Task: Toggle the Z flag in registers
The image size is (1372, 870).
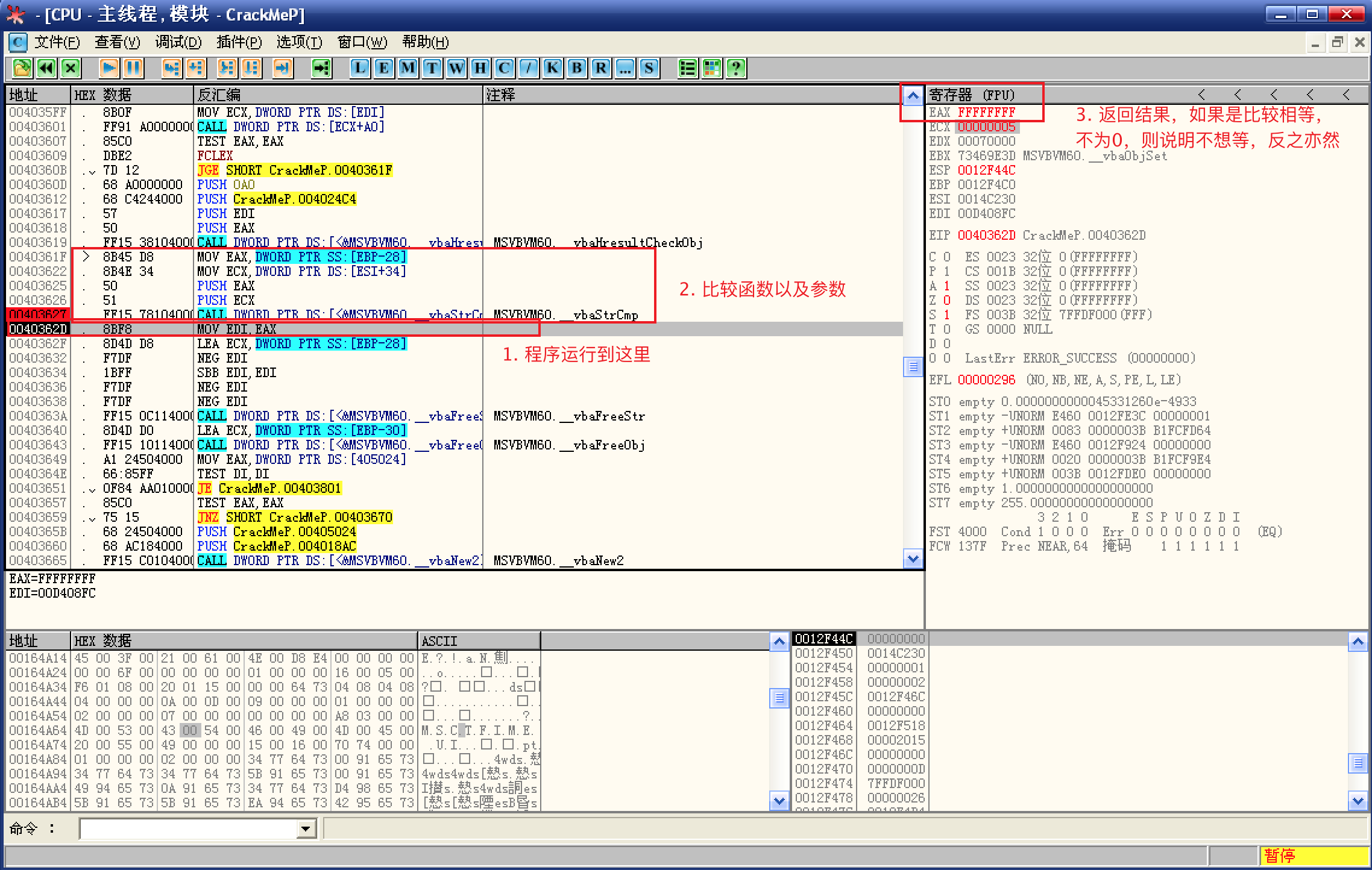Action: [946, 300]
